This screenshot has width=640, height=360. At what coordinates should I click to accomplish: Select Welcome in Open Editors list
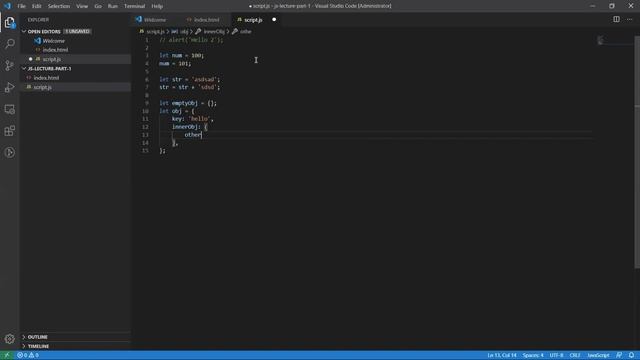click(x=53, y=41)
